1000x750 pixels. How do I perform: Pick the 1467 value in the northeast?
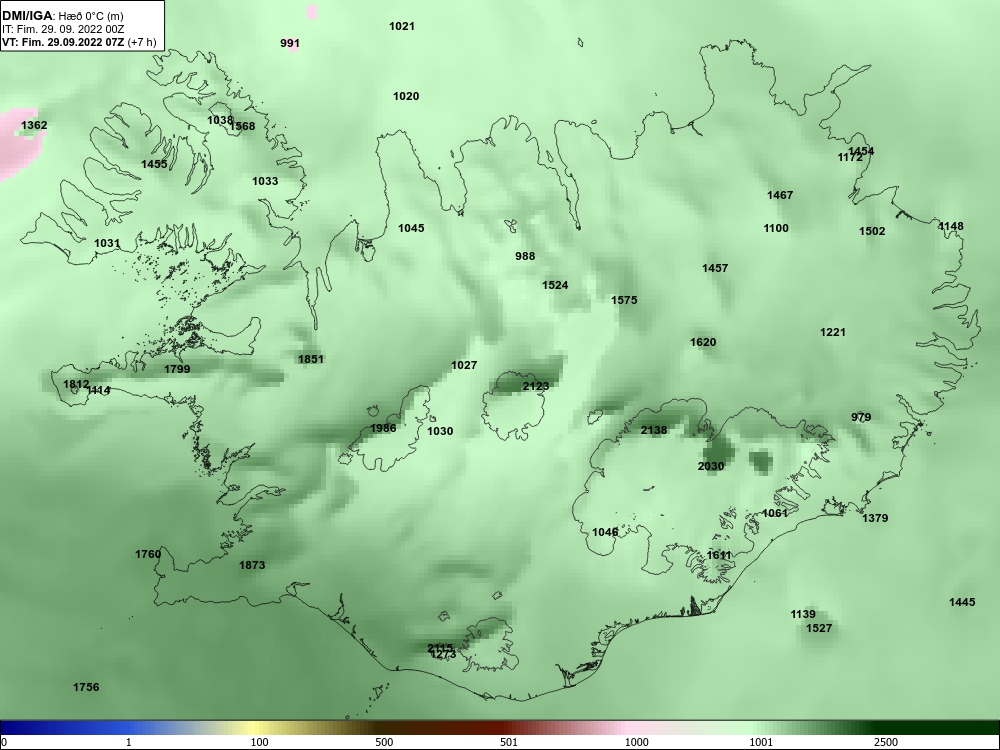coord(780,195)
